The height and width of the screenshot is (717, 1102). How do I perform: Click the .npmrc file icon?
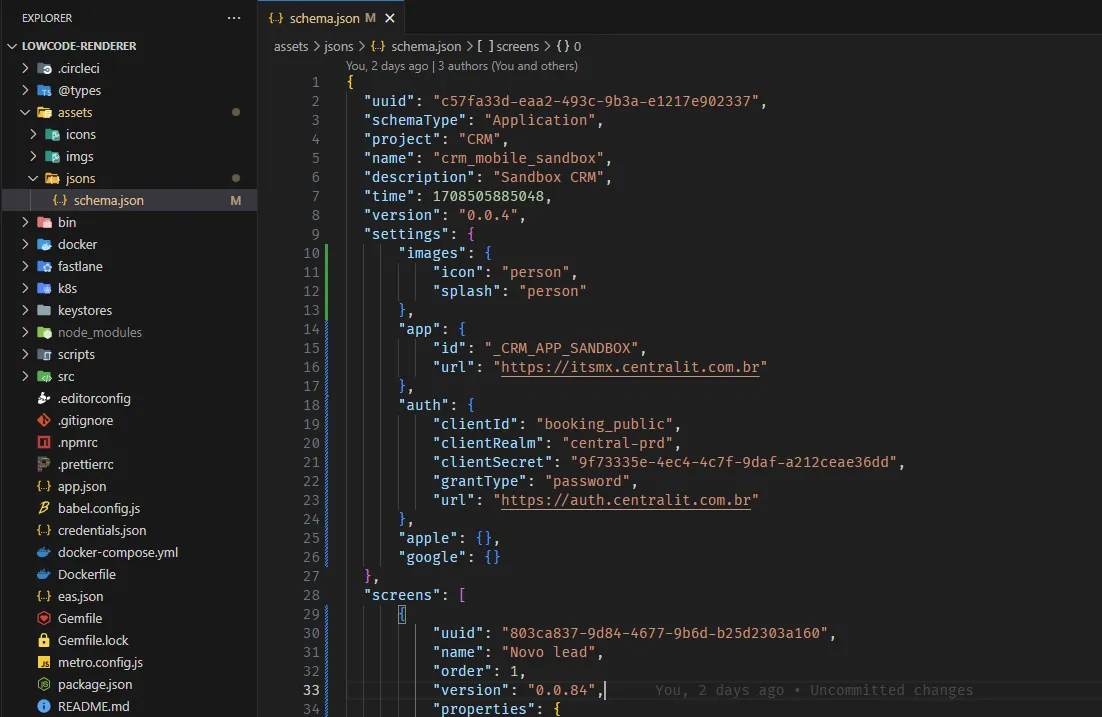(x=44, y=442)
